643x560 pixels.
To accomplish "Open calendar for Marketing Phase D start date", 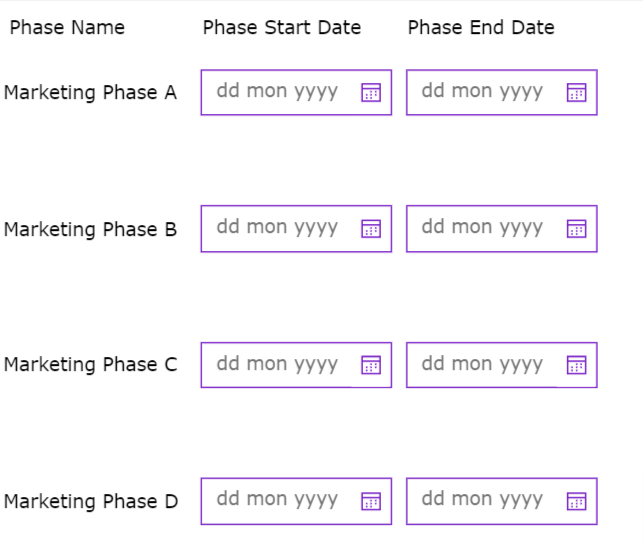I will 371,501.
